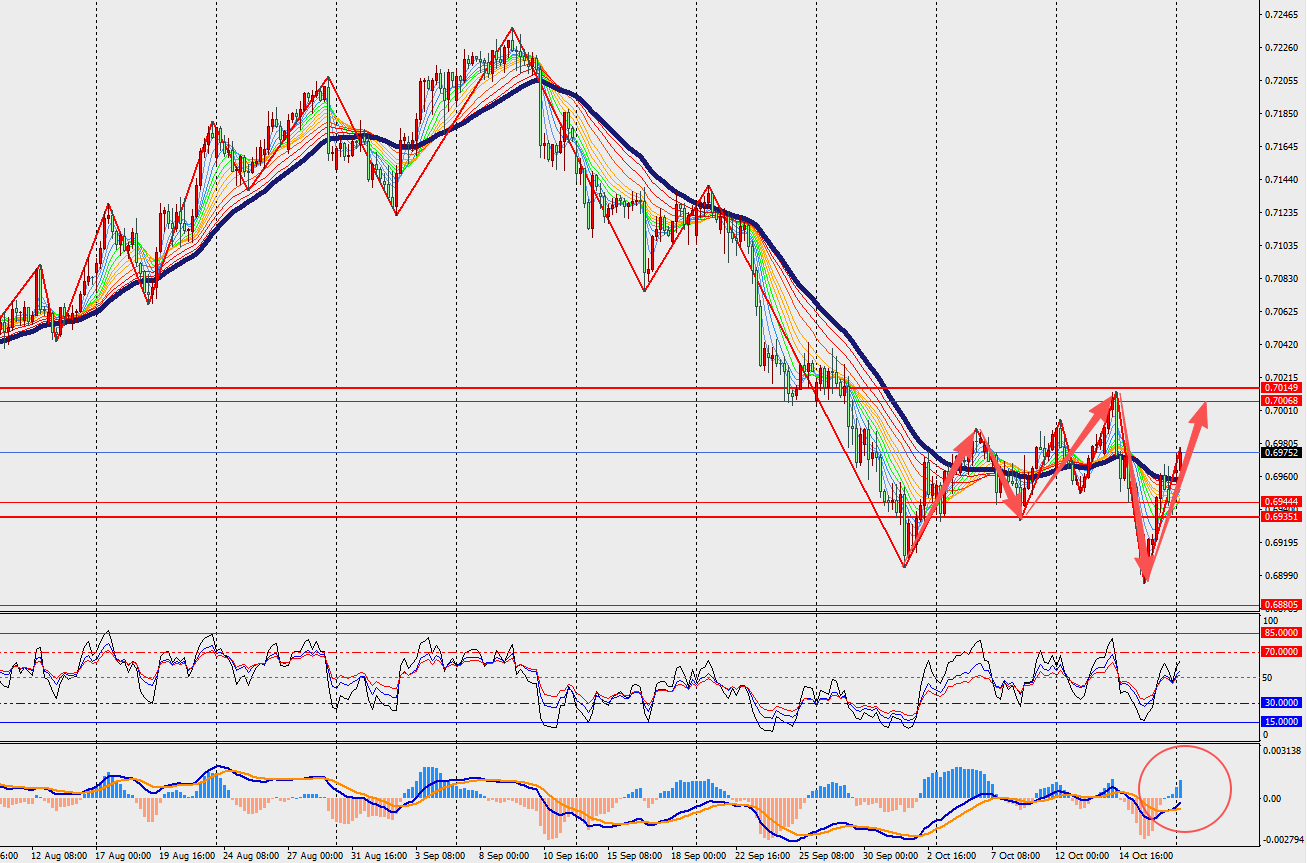Click the 0.69195 price scale label

[x=1281, y=542]
